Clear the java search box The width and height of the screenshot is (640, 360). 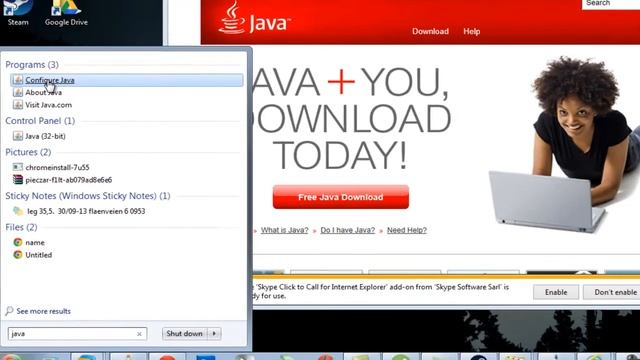139,334
